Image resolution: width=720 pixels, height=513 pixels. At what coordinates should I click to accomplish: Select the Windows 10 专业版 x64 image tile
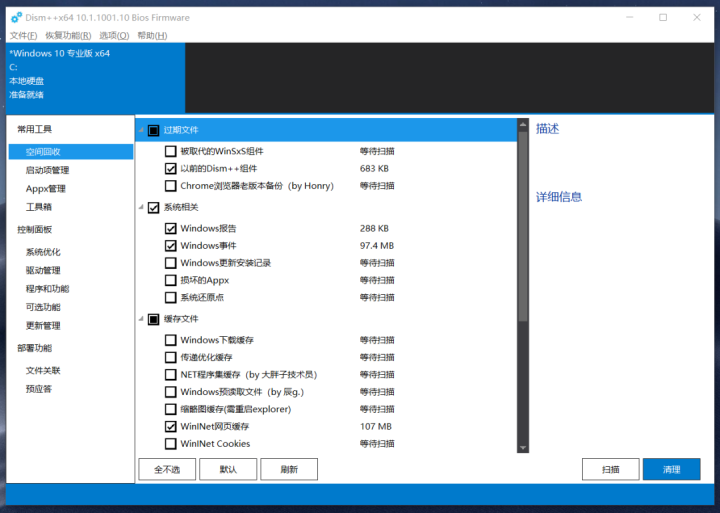point(96,78)
